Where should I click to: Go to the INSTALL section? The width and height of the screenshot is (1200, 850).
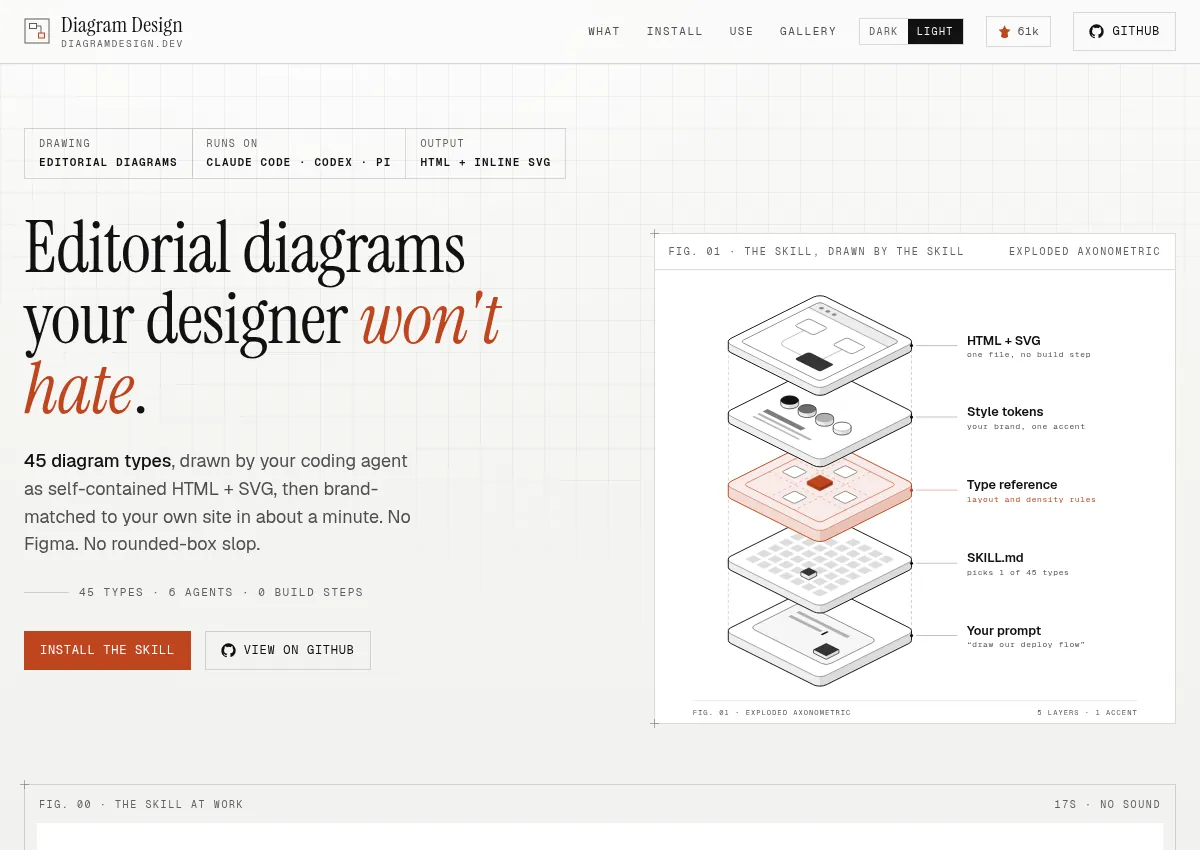point(675,31)
